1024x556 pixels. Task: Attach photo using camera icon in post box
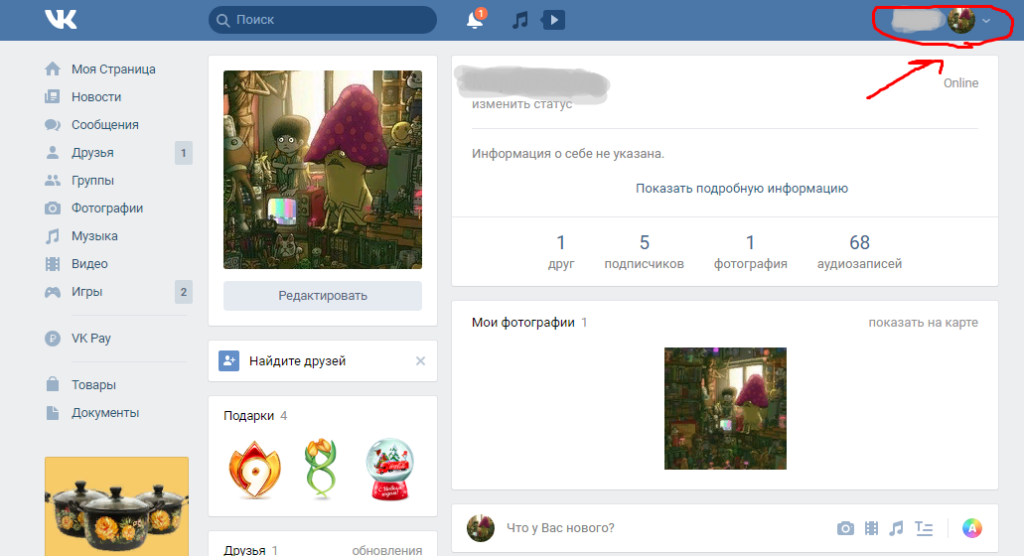click(845, 528)
